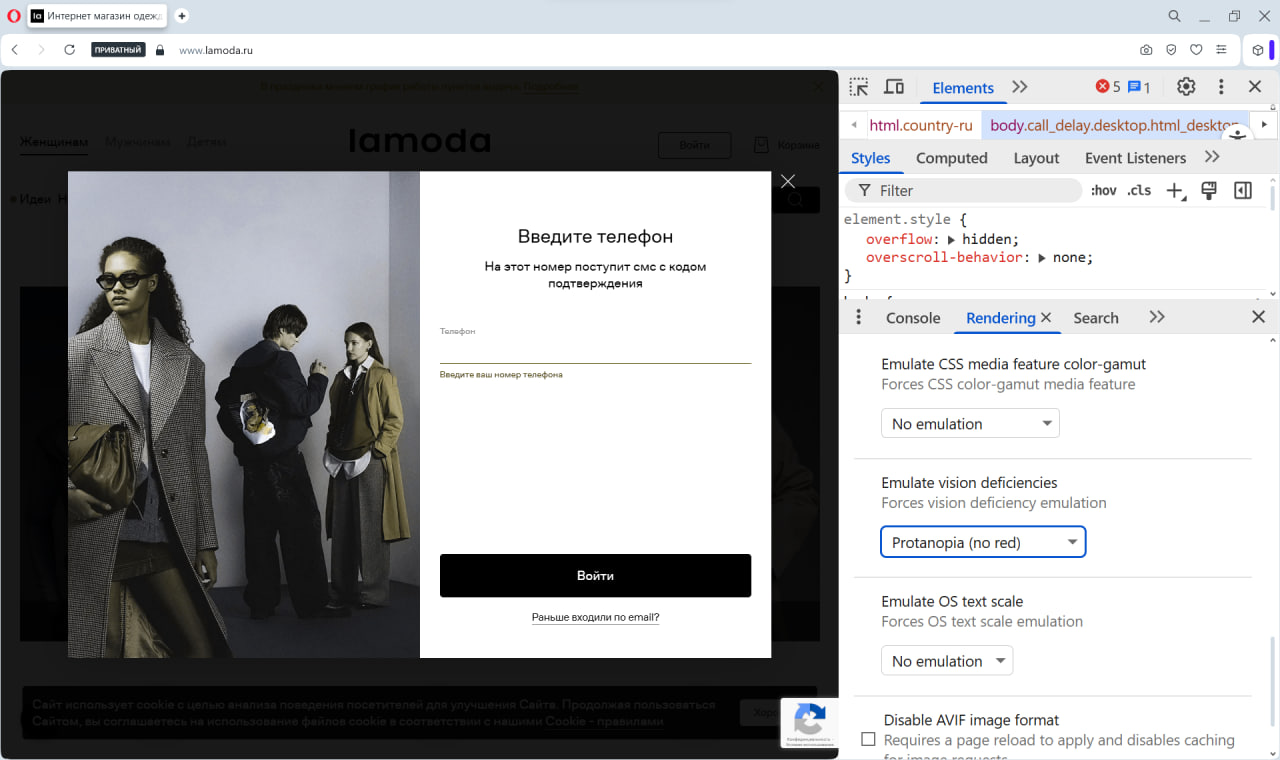1280x760 pixels.
Task: Open the DevTools three-dot customize menu
Action: click(x=1221, y=87)
